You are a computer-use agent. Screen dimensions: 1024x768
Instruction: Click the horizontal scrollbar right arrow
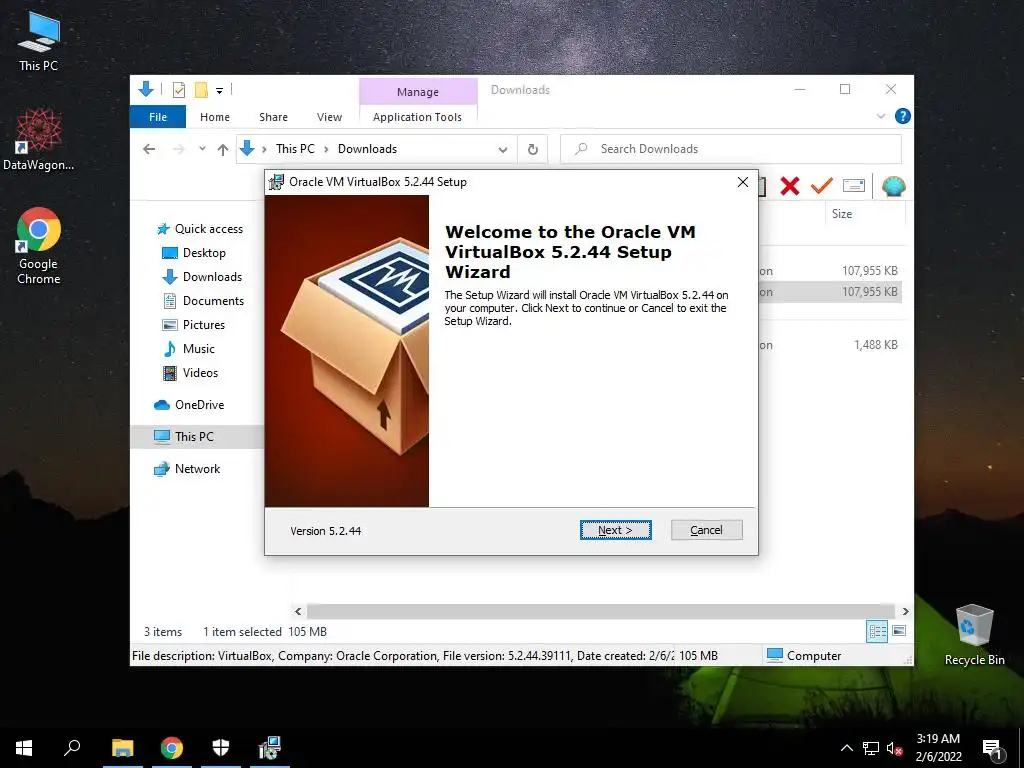(x=905, y=611)
